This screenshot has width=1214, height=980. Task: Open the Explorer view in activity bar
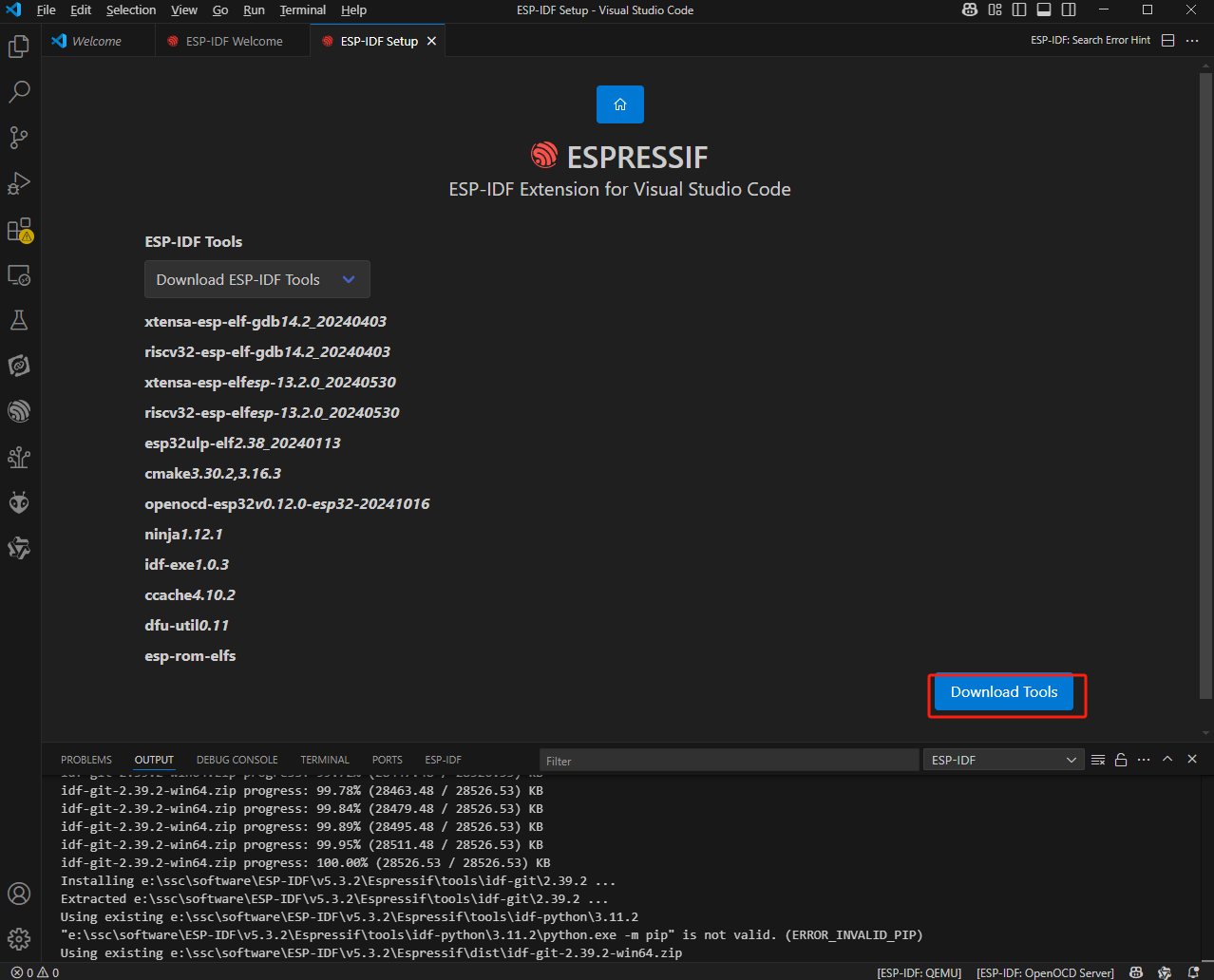[19, 46]
